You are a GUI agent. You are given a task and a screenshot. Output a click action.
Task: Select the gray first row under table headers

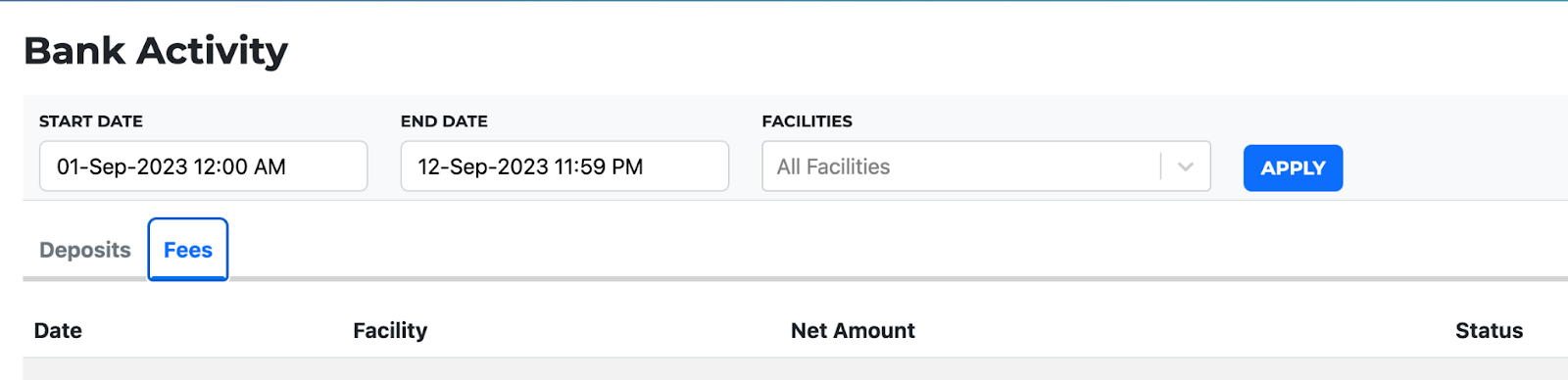tap(795, 369)
